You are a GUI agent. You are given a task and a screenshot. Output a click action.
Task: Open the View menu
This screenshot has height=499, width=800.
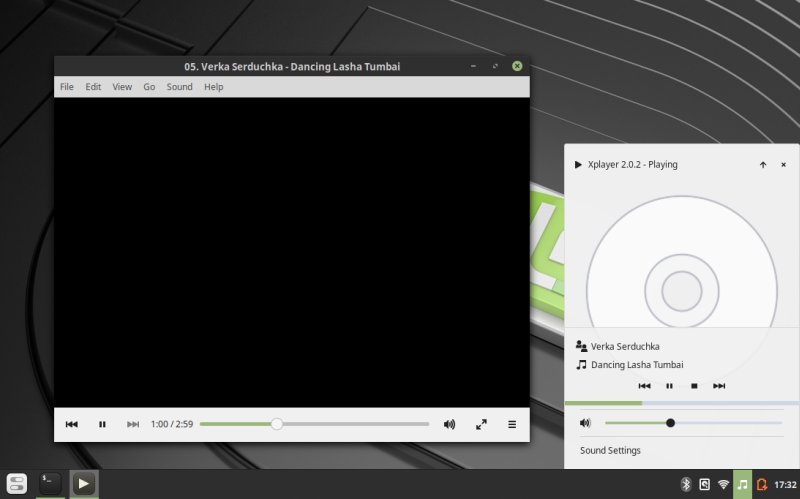tap(122, 87)
